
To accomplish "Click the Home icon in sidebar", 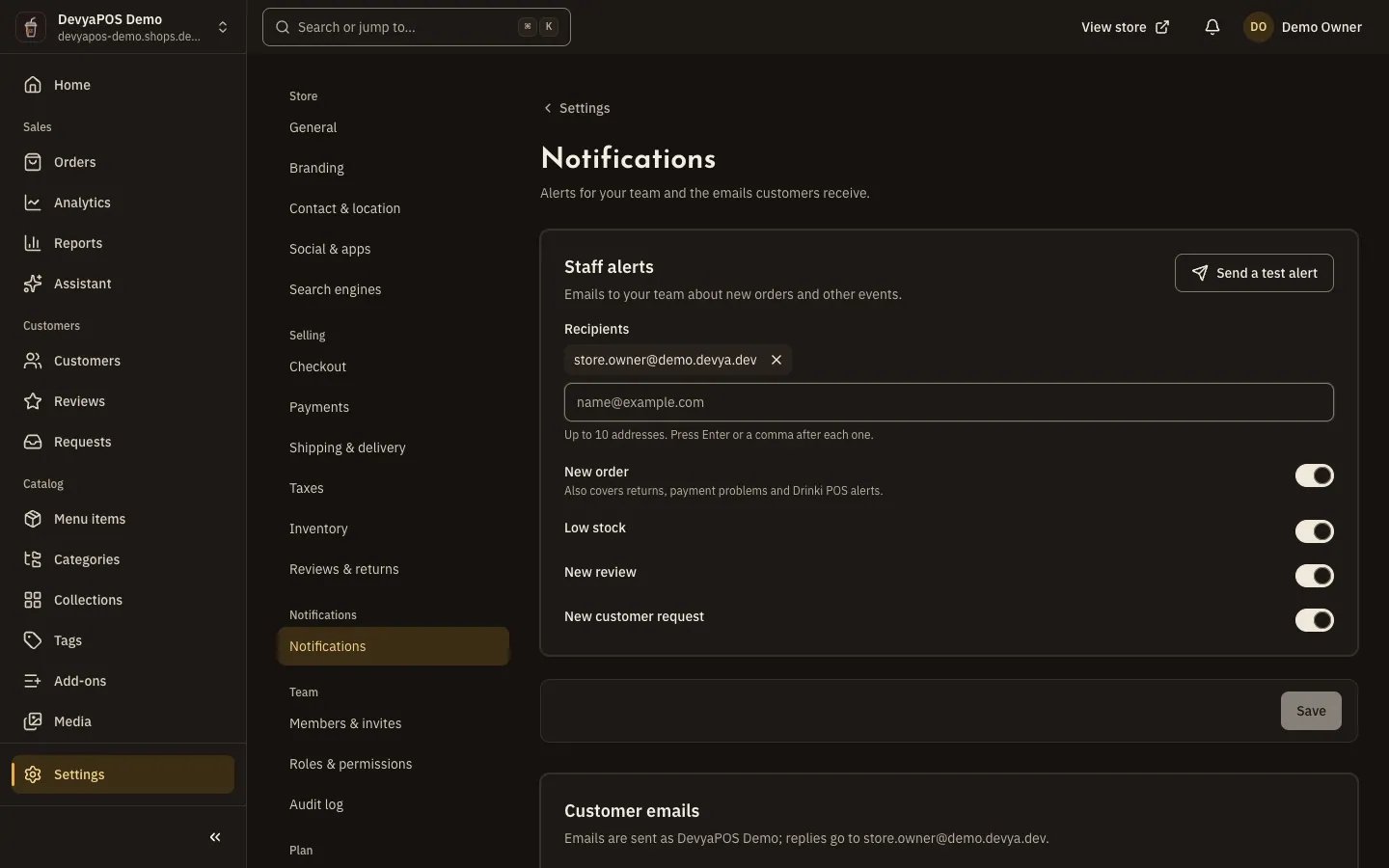I will pos(33,85).
